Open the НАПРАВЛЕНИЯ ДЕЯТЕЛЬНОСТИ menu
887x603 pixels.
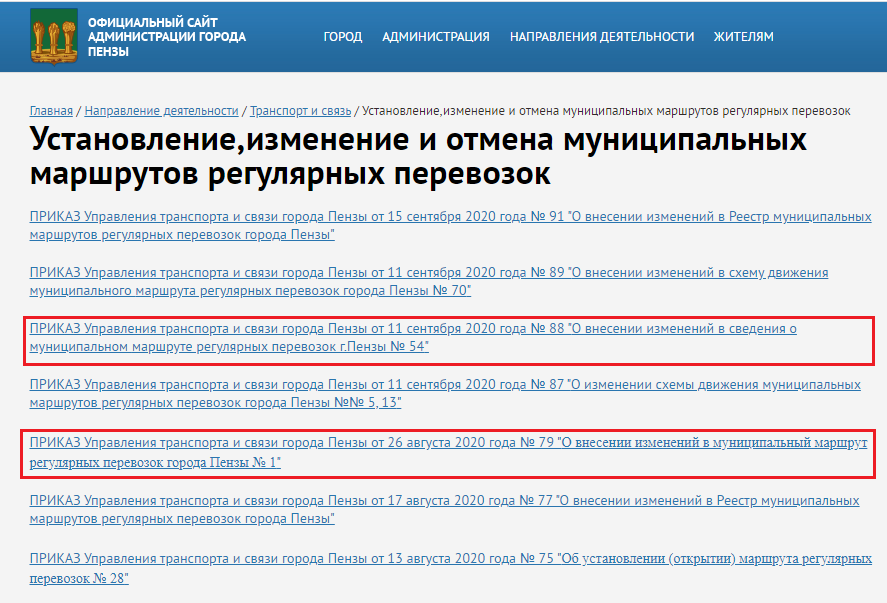pos(602,37)
